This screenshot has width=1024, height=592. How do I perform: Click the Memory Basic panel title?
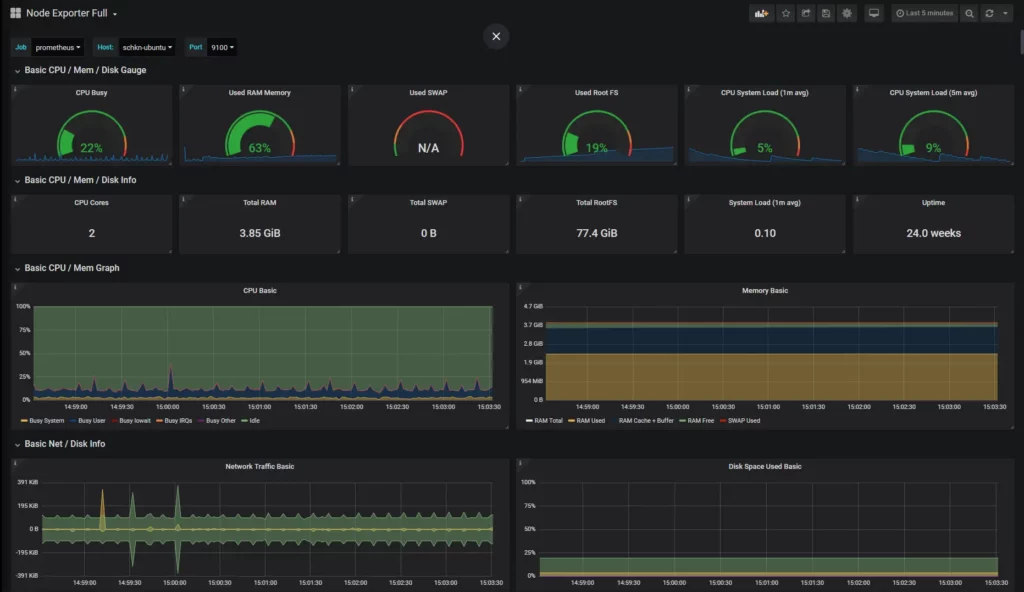767,290
